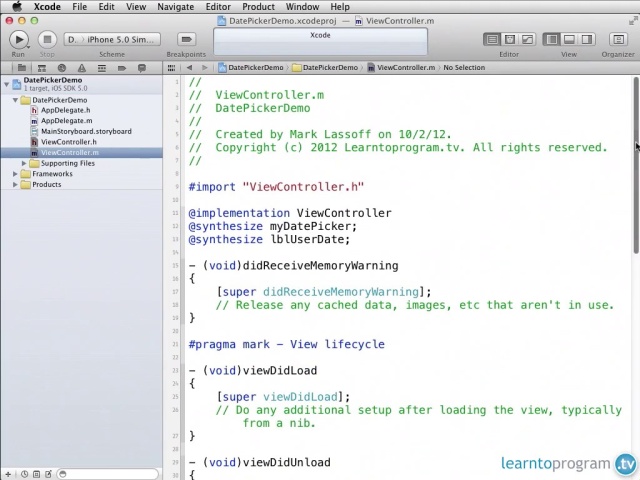Show the Project navigator

[x=22, y=68]
